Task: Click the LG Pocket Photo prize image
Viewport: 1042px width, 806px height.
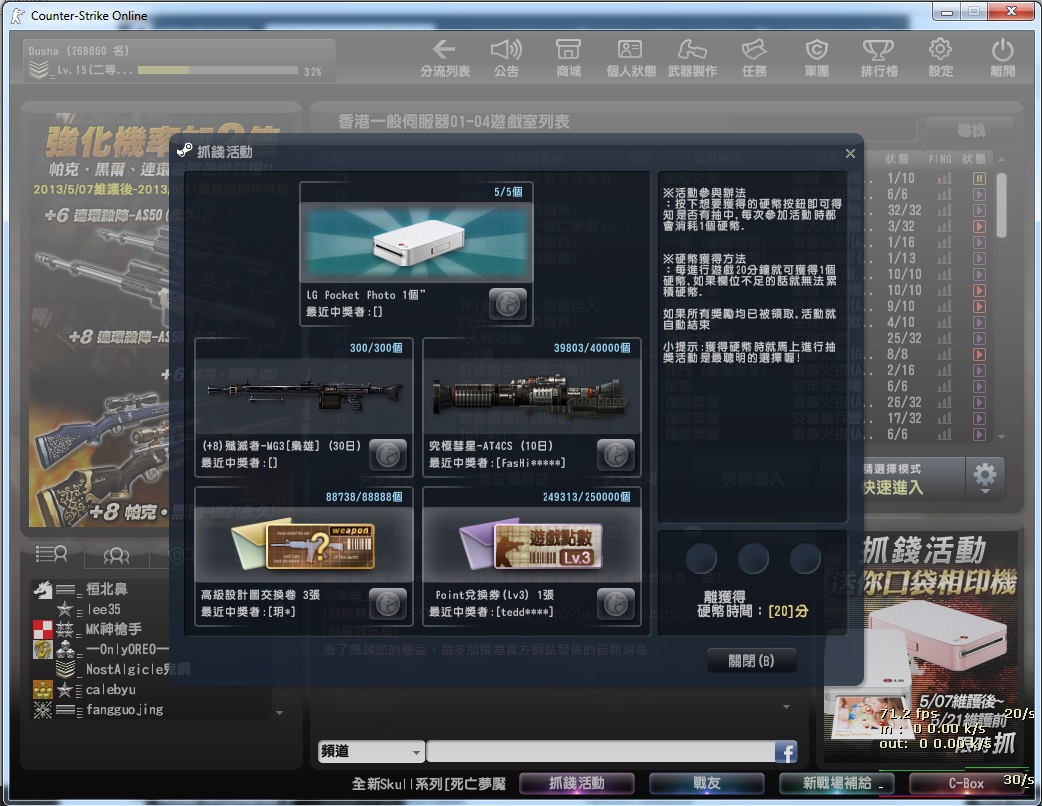Action: 417,243
